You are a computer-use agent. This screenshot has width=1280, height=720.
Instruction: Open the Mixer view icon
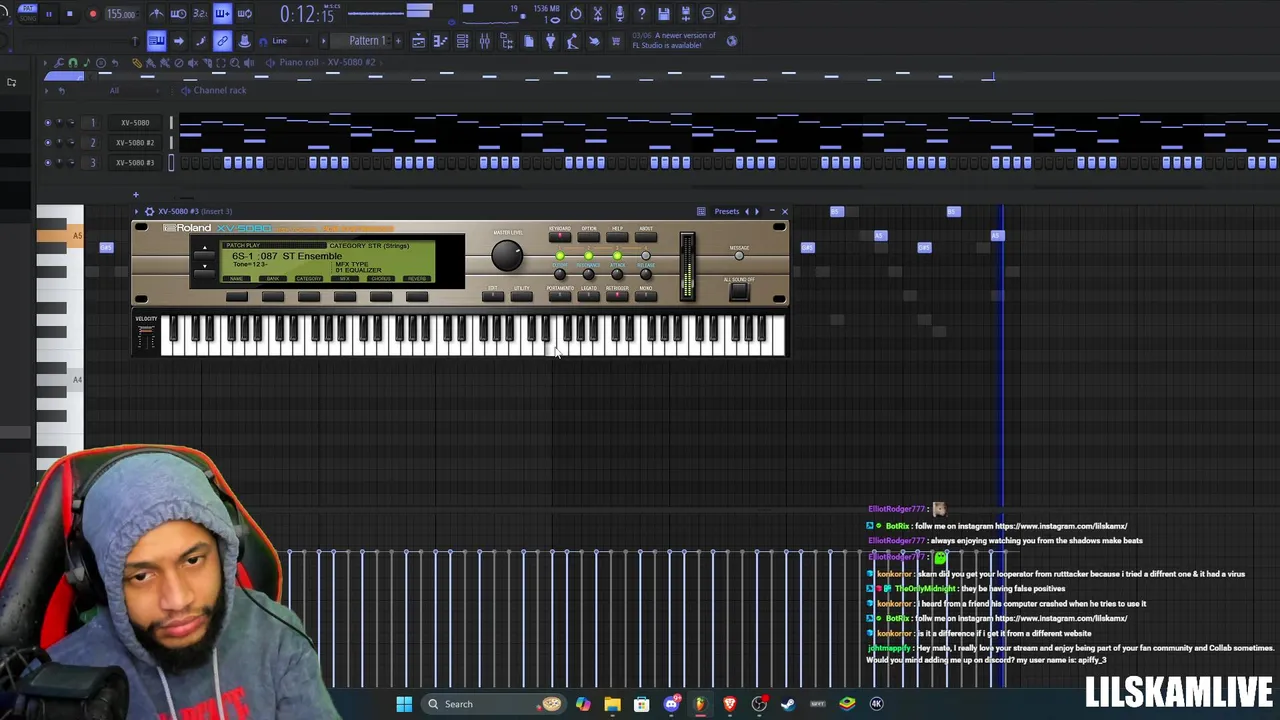pyautogui.click(x=485, y=41)
